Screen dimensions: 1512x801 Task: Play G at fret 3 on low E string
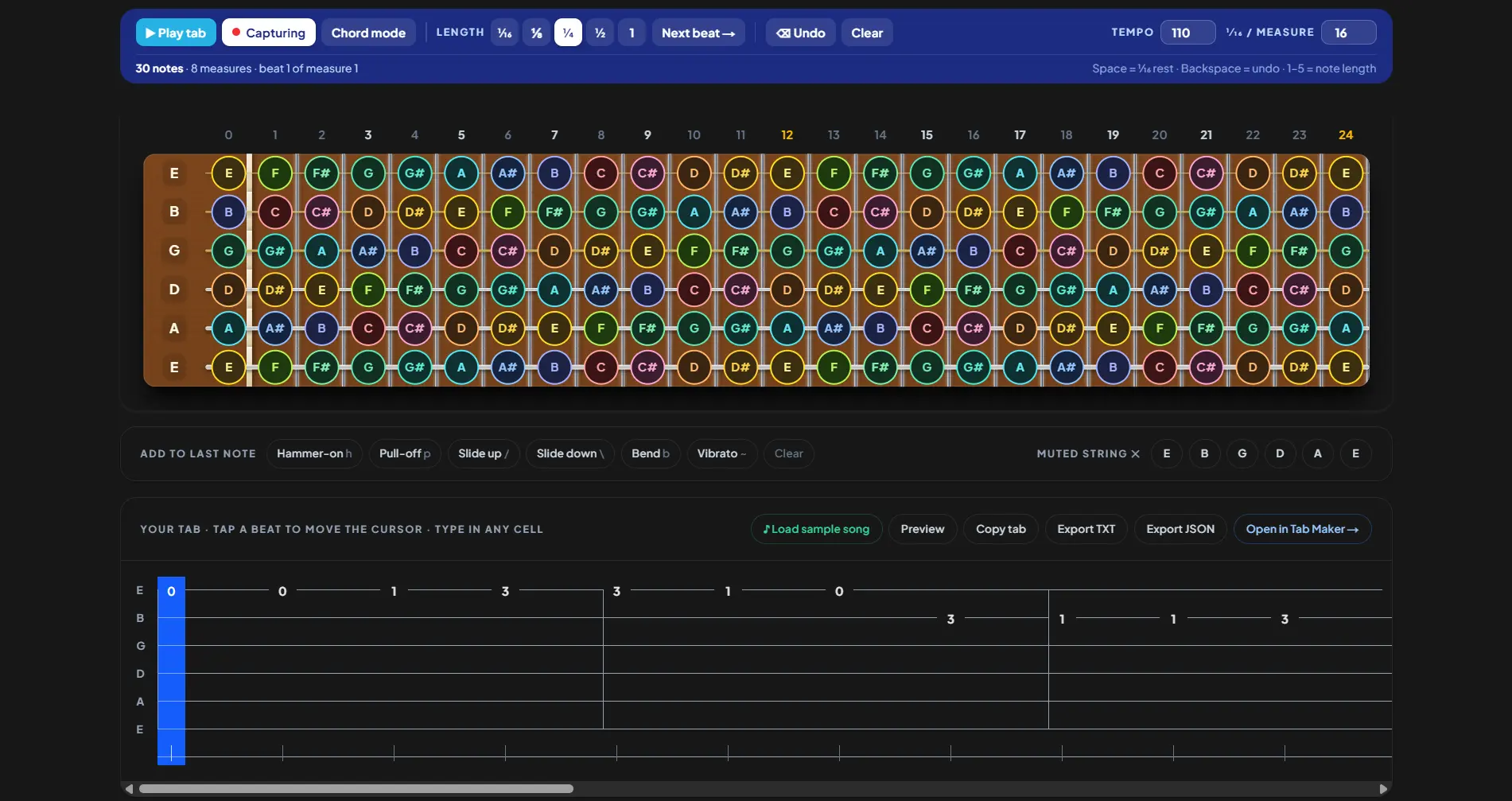click(x=368, y=367)
